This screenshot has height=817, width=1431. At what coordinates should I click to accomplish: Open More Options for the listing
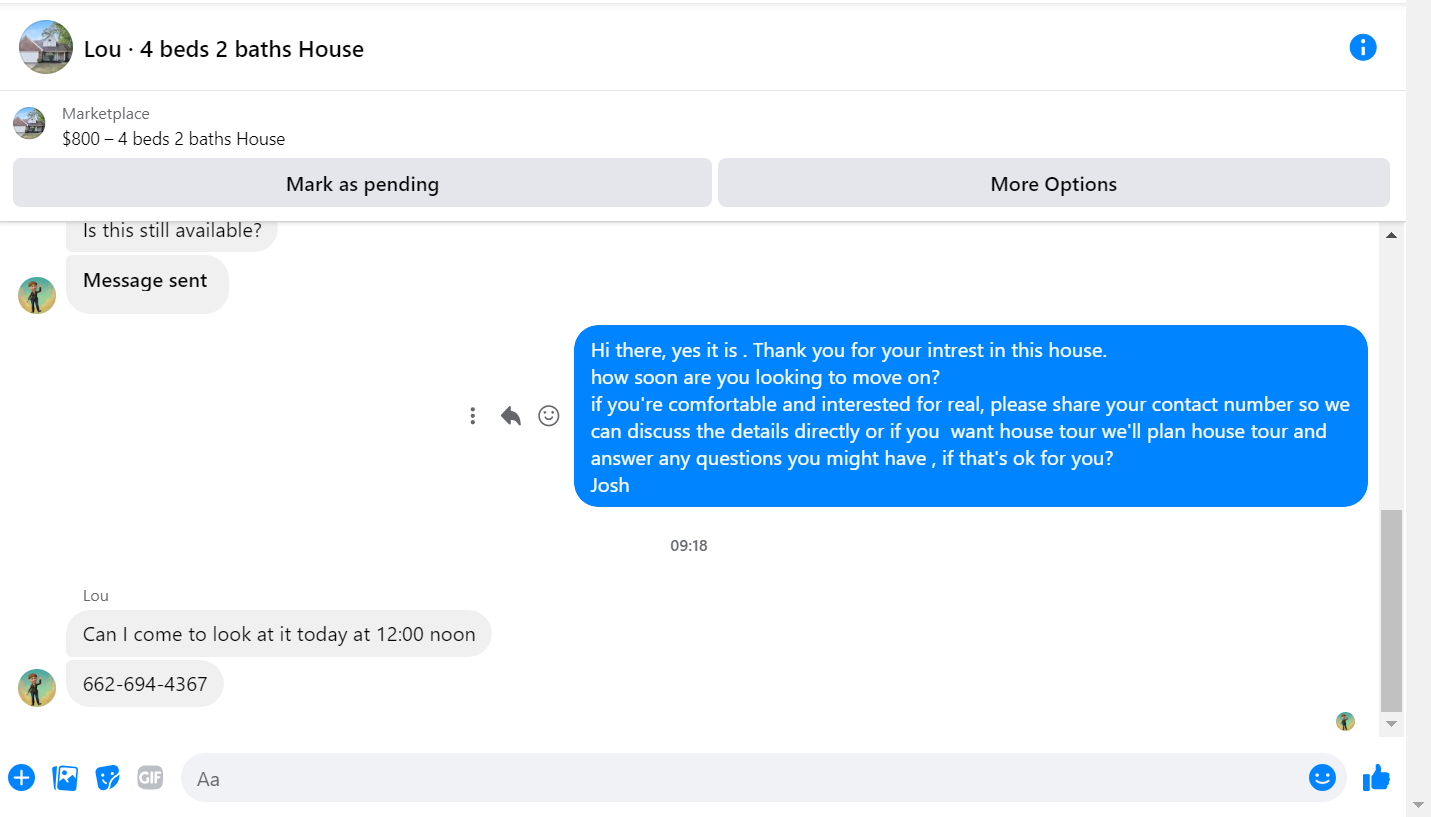tap(1054, 183)
